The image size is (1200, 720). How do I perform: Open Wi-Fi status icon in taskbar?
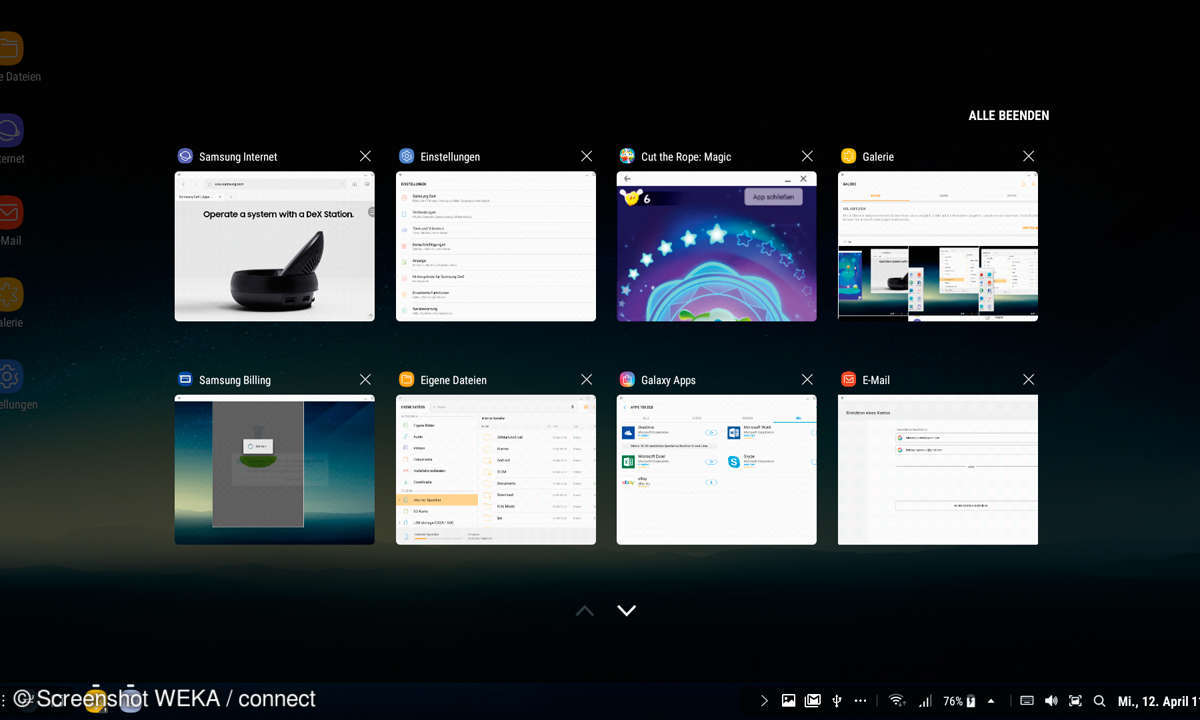[897, 701]
